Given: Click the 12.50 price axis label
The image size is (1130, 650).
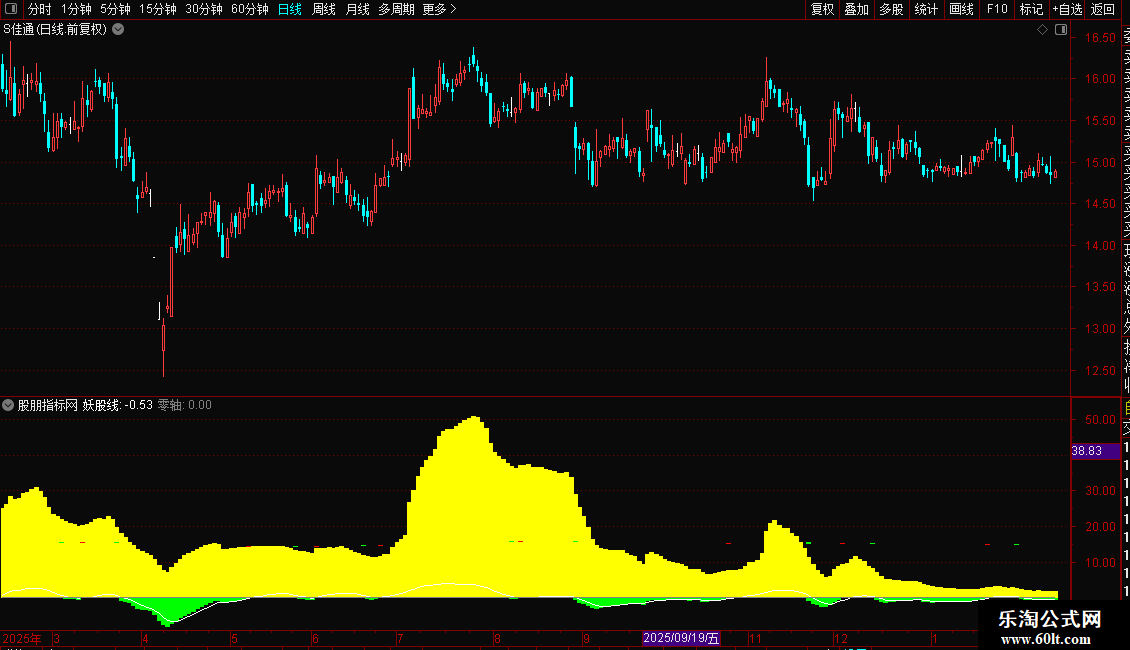Looking at the screenshot, I should pyautogui.click(x=1100, y=370).
